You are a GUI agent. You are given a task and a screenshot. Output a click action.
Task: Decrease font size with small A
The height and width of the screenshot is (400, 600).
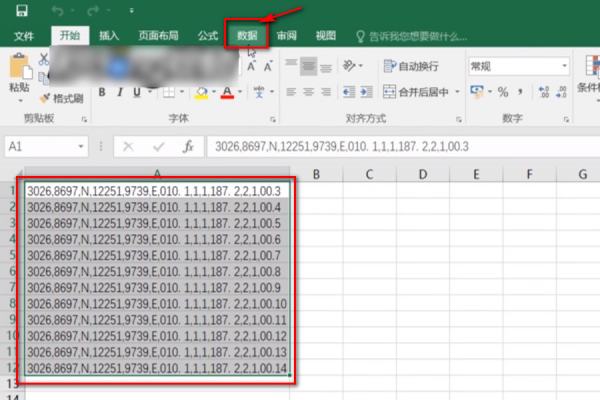pyautogui.click(x=268, y=66)
